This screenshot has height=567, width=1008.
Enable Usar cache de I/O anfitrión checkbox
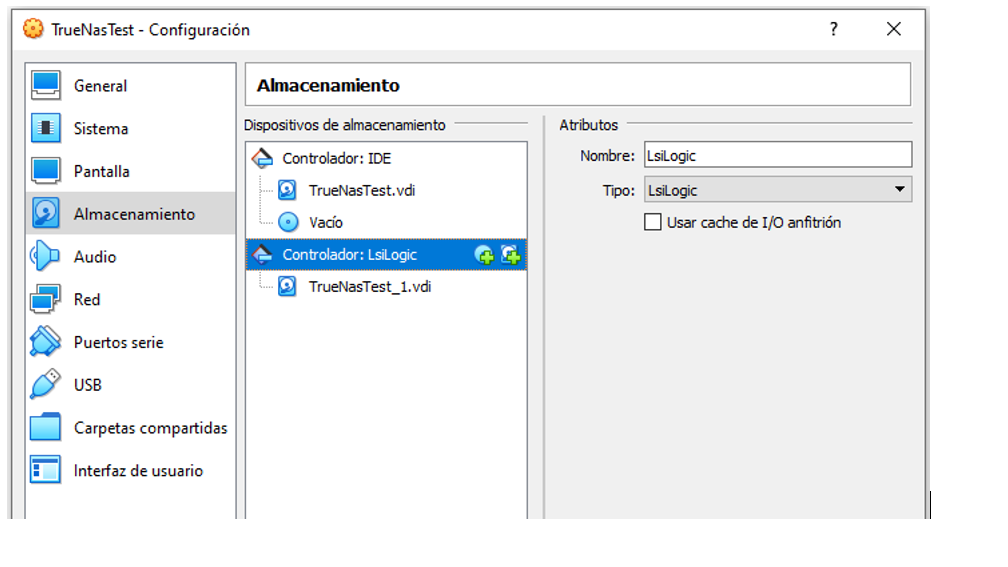click(x=652, y=222)
